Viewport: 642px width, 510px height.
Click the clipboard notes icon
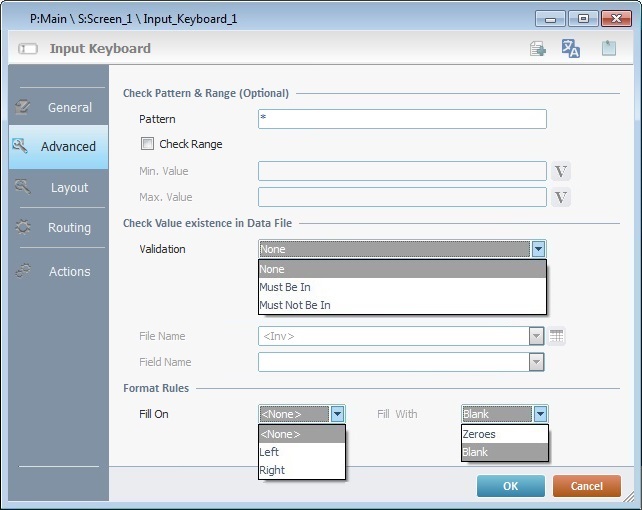(x=608, y=49)
